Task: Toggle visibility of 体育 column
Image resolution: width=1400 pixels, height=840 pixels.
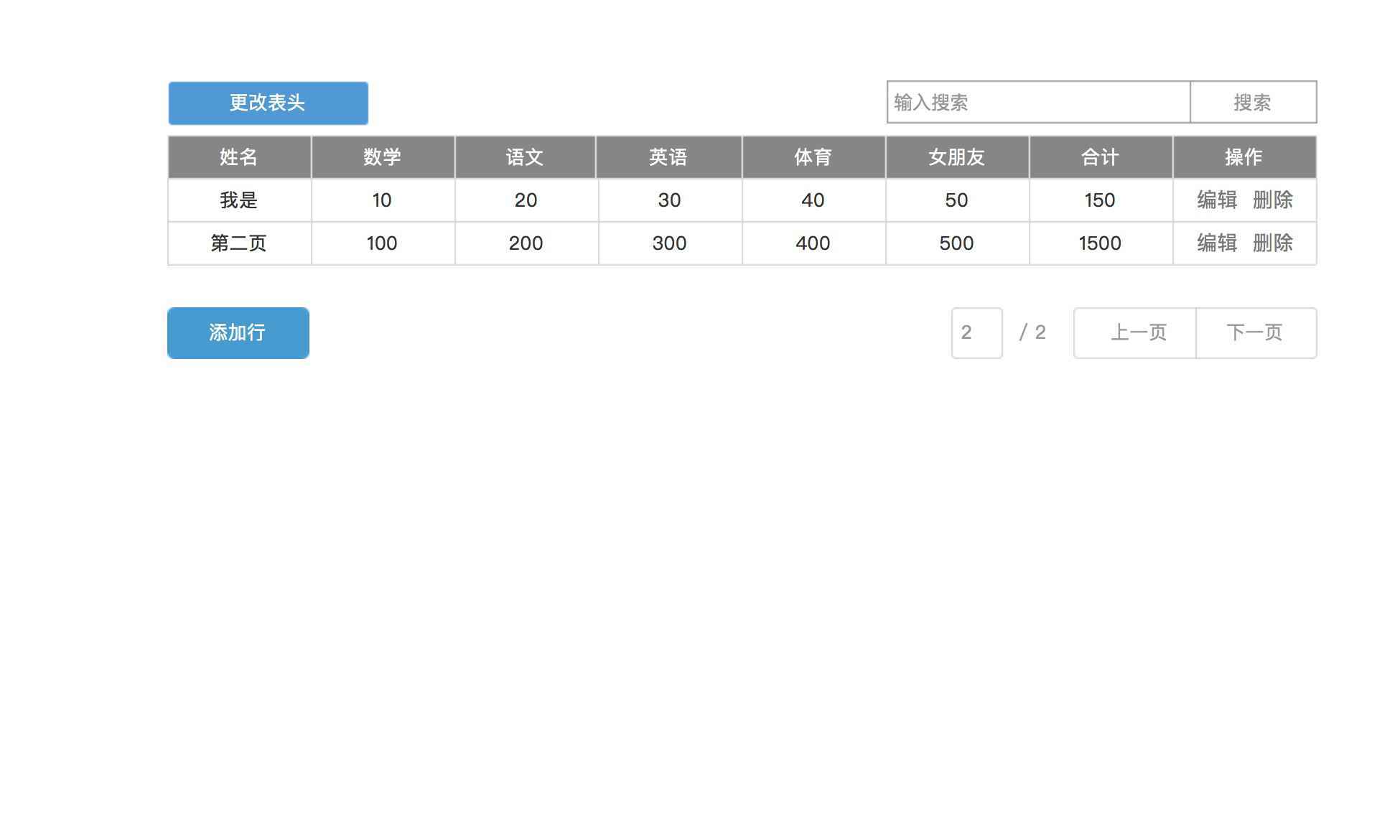Action: point(812,156)
